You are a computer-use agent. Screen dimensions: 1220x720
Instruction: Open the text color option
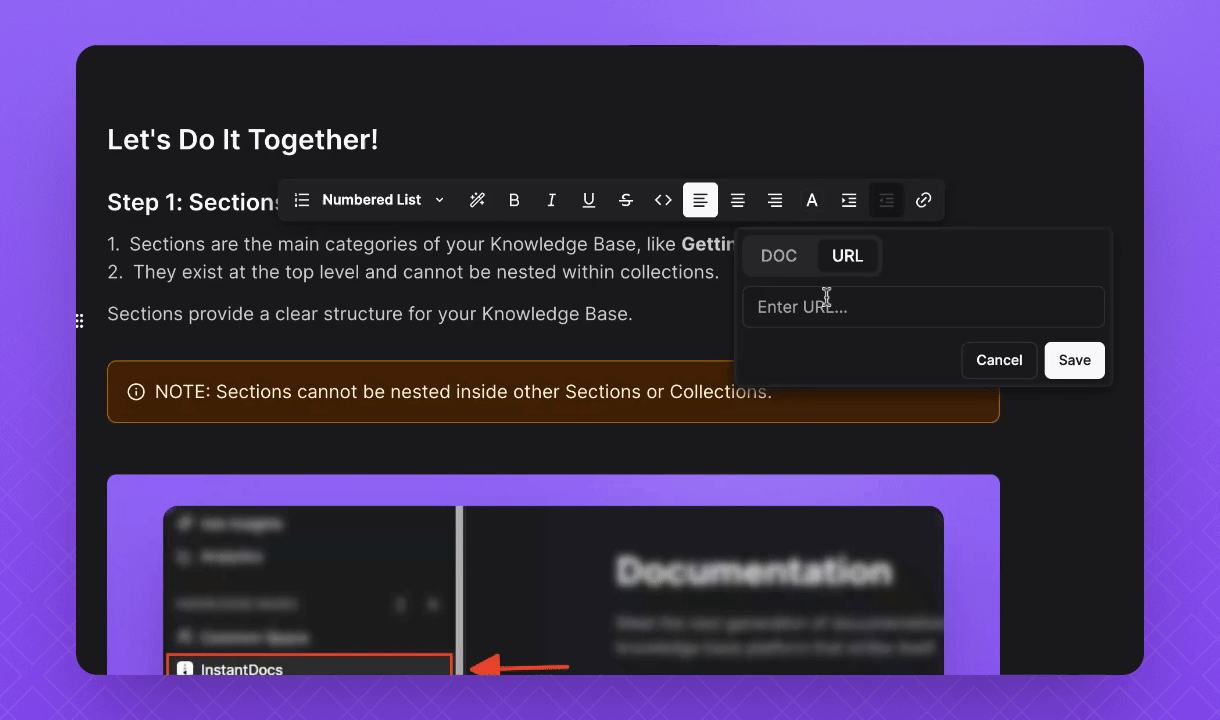point(812,200)
